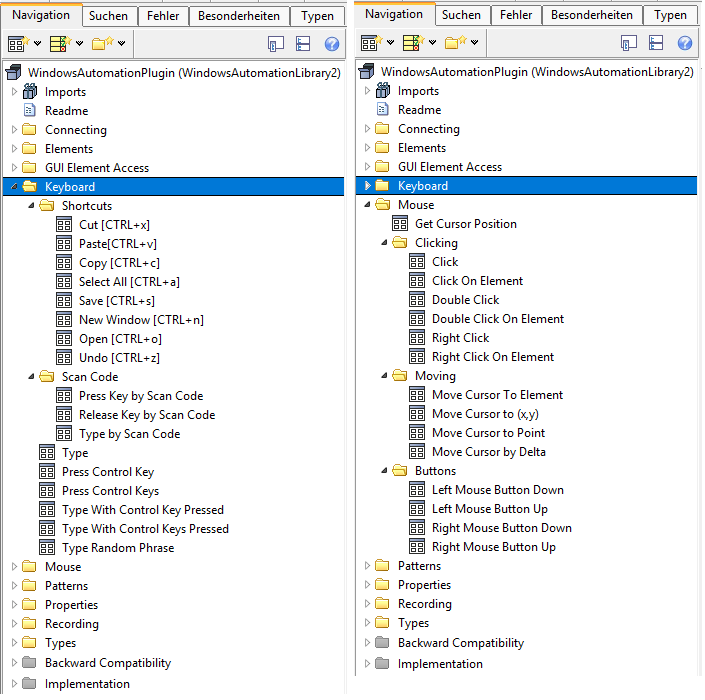Select Backward Compatibility folder in left panel
Viewport: 705px width, 700px height.
coord(107,663)
